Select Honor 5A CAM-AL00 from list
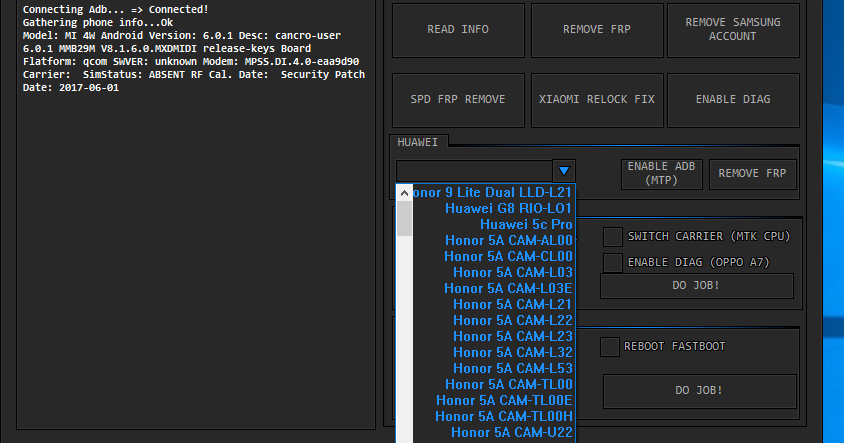844x443 pixels. click(x=494, y=241)
